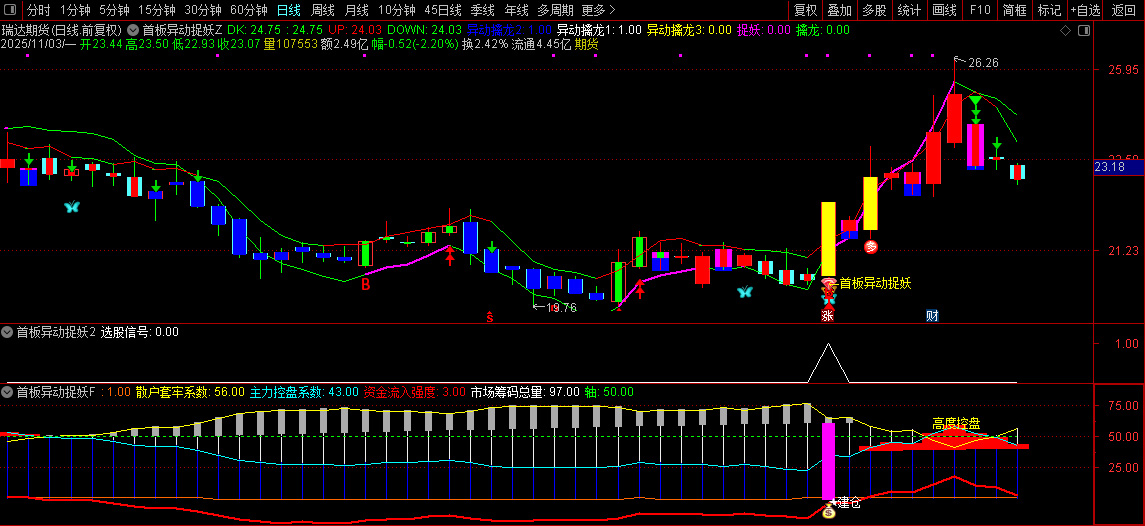The width and height of the screenshot is (1145, 526).
Task: Click the money bag icon under 建仓
Action: (829, 513)
